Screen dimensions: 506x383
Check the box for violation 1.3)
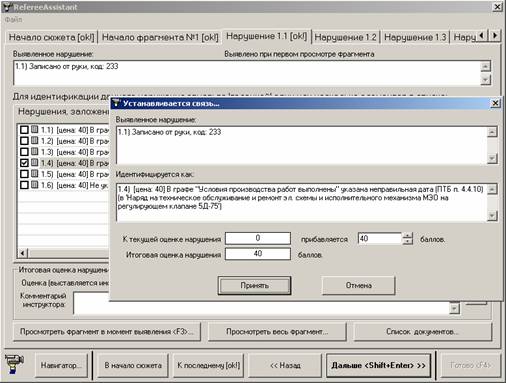tap(24, 152)
